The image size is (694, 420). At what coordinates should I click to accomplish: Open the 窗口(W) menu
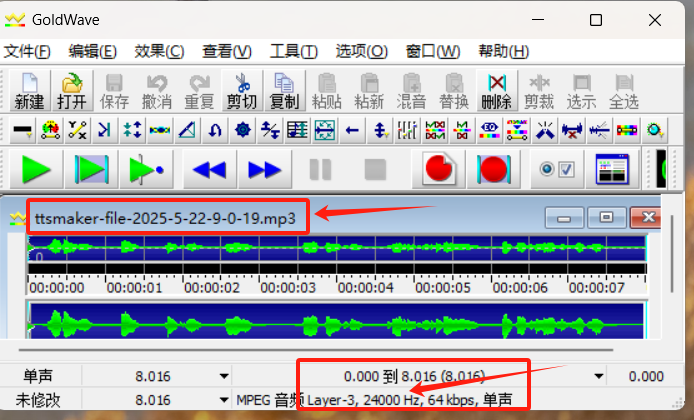(x=433, y=51)
